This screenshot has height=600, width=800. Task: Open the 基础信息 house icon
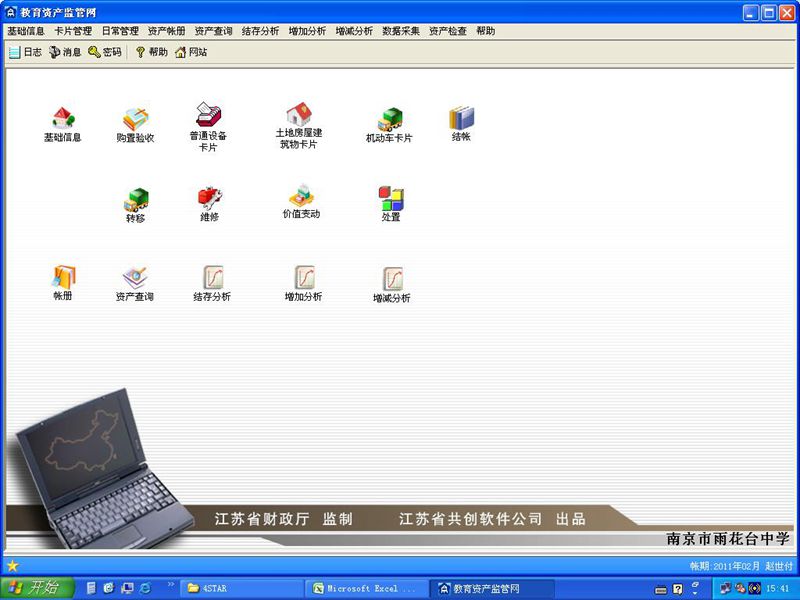(x=62, y=119)
